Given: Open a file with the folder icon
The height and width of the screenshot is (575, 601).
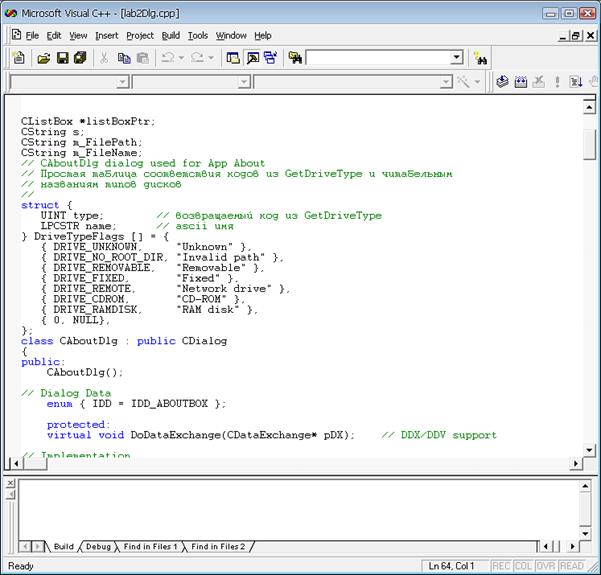Looking at the screenshot, I should coord(44,58).
